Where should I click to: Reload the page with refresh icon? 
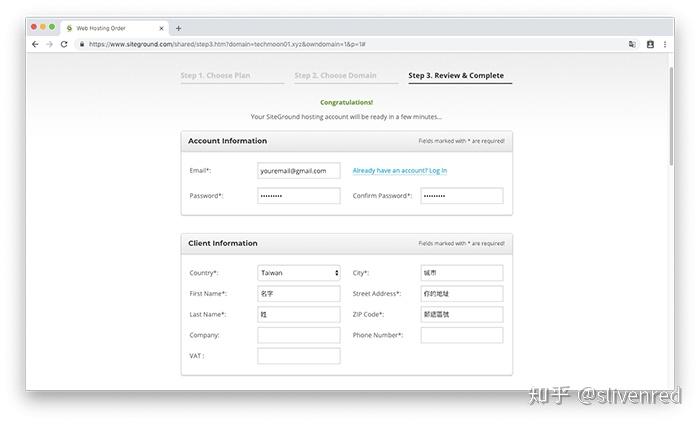coord(64,44)
